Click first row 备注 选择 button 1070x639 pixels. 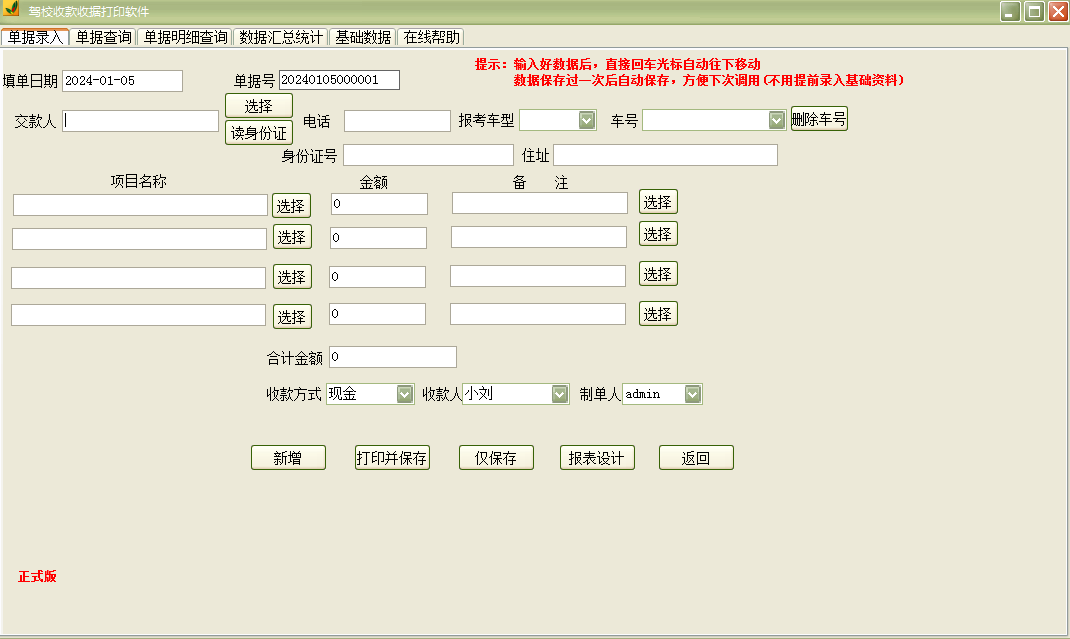[659, 202]
